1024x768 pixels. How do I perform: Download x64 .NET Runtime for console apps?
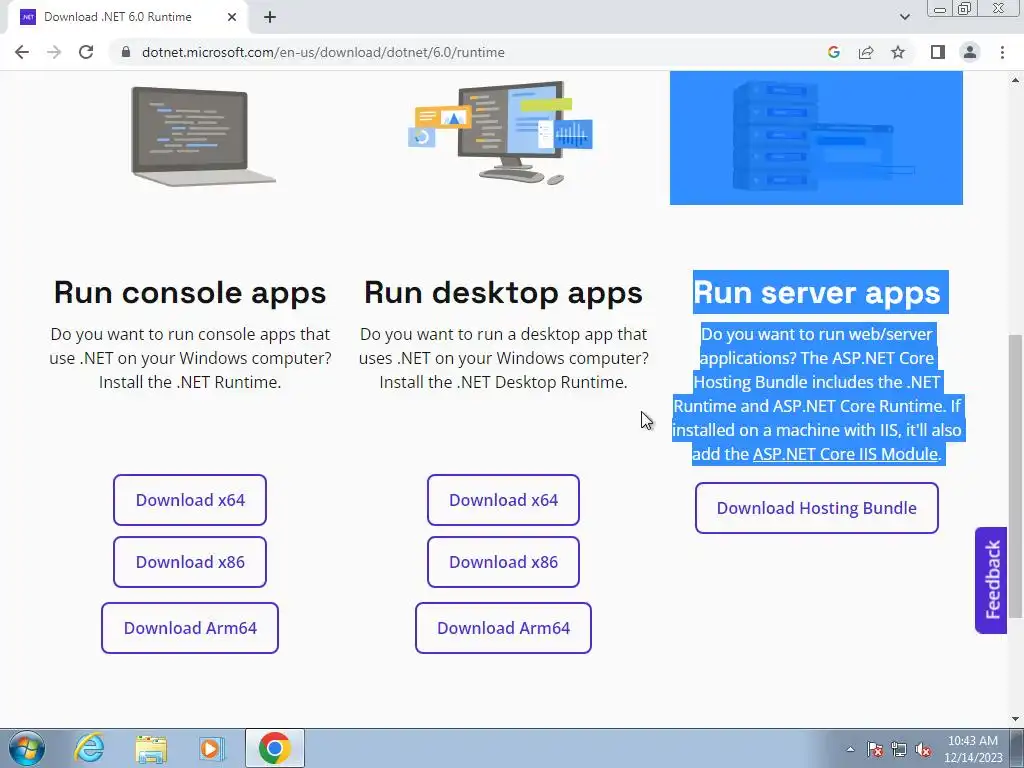tap(190, 500)
